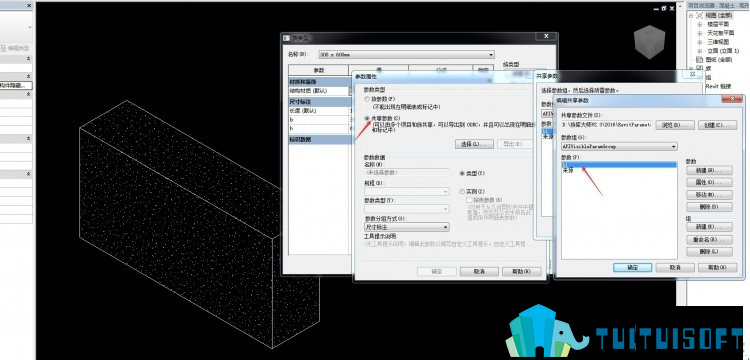Image resolution: width=750 pixels, height=360 pixels.
Task: Select the 结构材质 (默认) row
Action: (x=319, y=91)
